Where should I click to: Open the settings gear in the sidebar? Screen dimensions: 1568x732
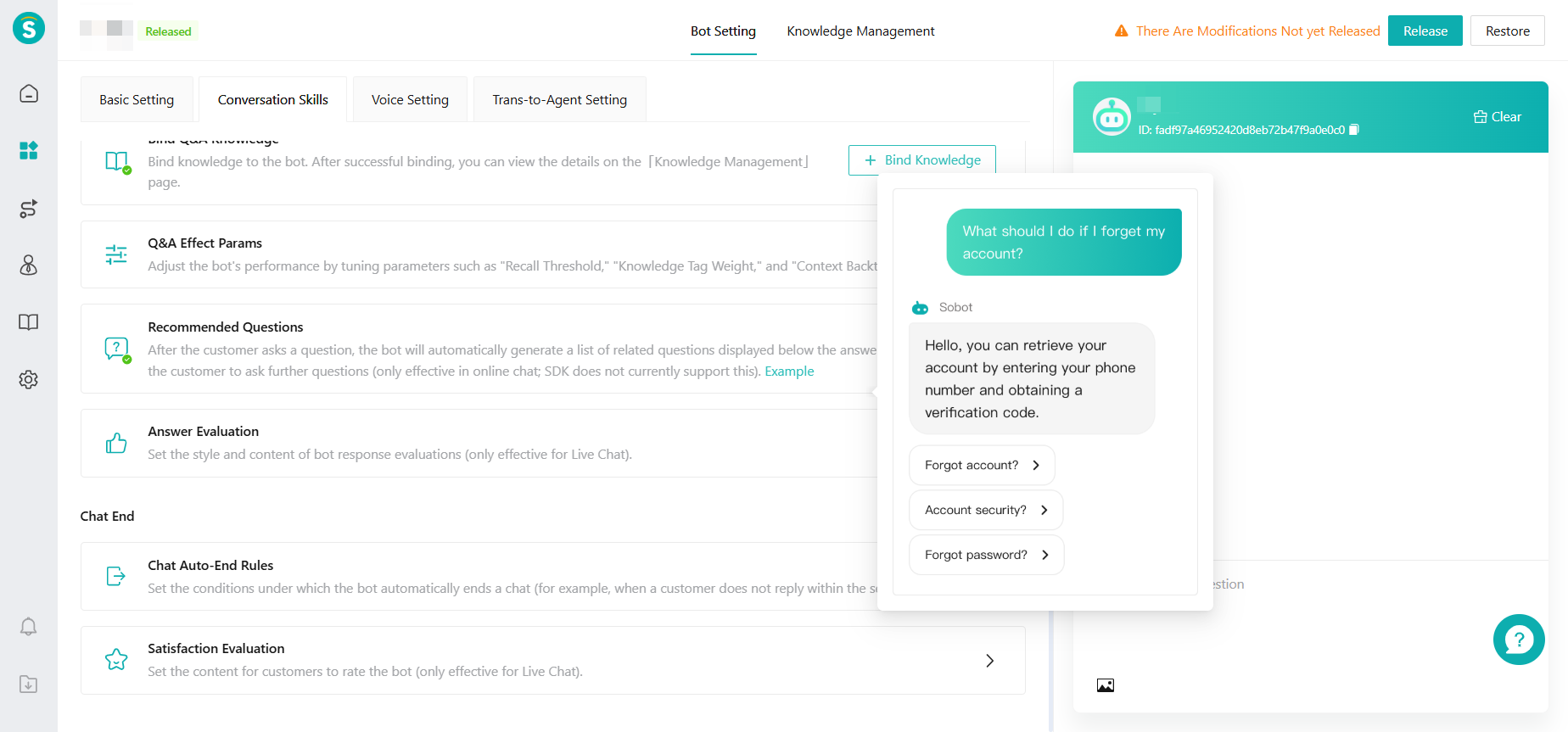tap(29, 379)
